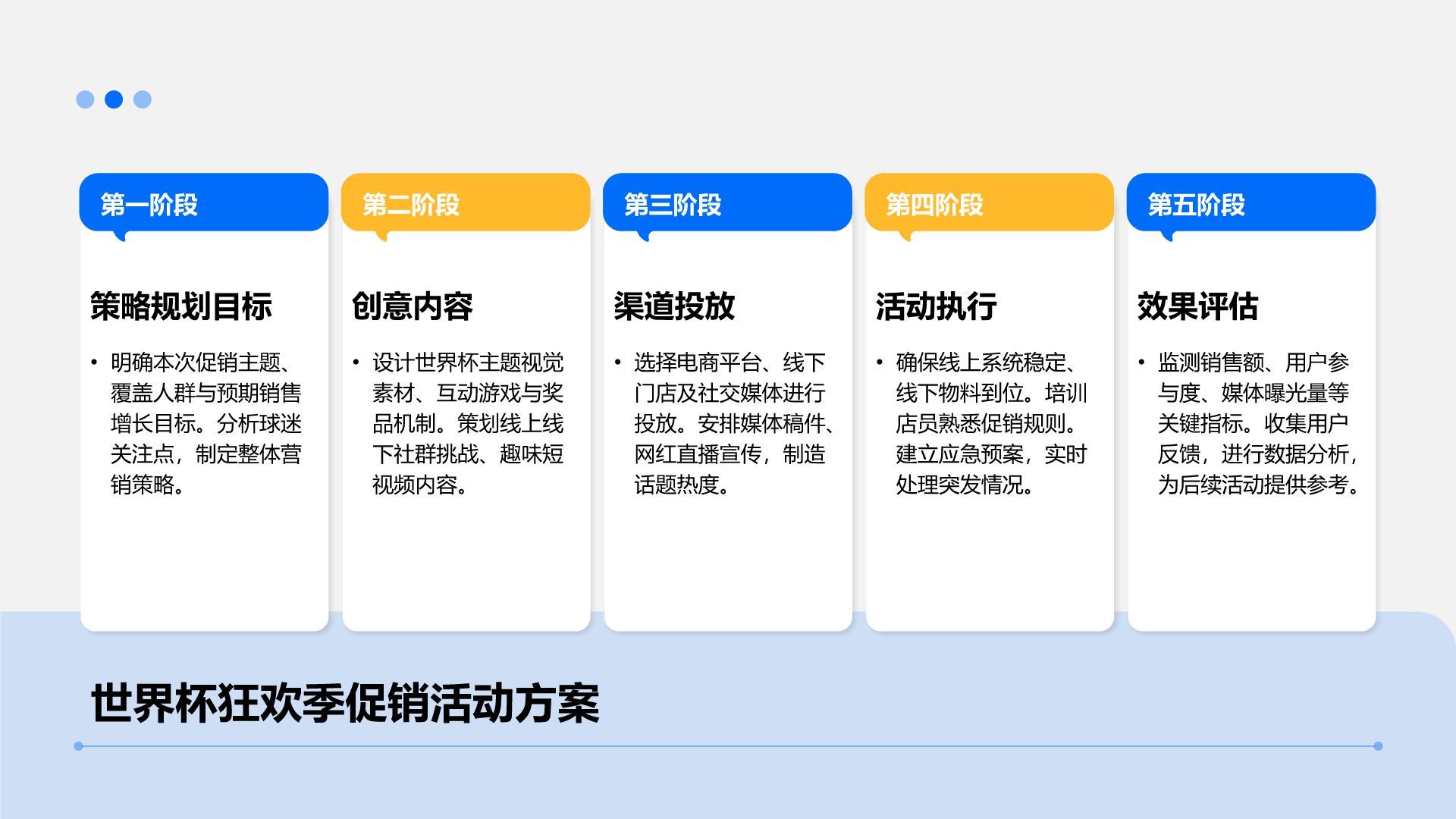The width and height of the screenshot is (1456, 819).
Task: Click the 第五阶段 header label
Action: (1196, 205)
